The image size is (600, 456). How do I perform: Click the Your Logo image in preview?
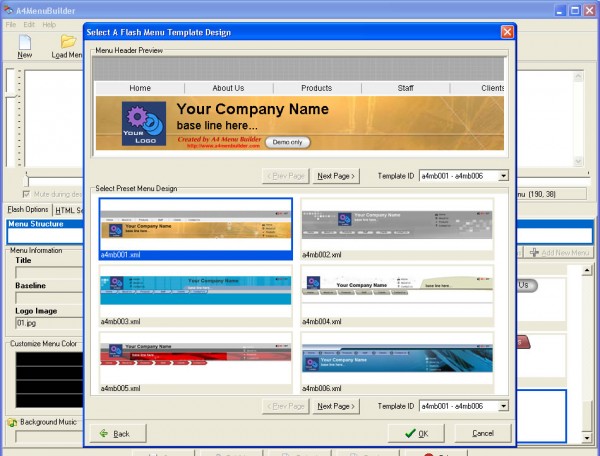click(x=144, y=124)
